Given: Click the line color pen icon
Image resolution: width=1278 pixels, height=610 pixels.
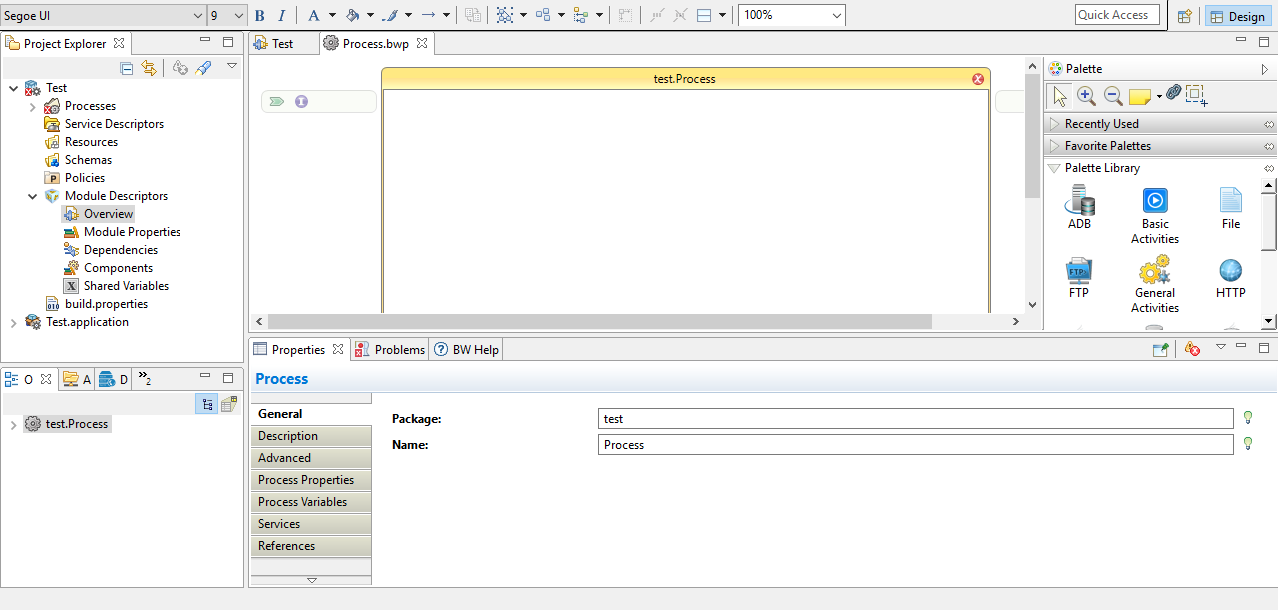Looking at the screenshot, I should 391,15.
